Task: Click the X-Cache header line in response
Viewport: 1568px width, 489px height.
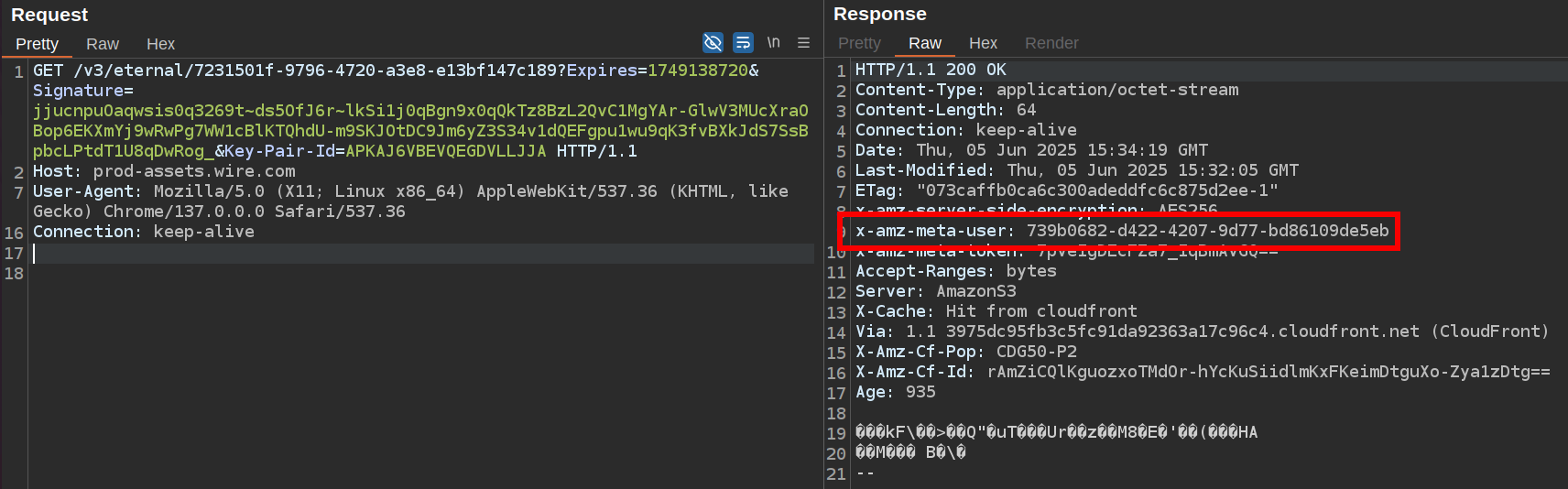Action: tap(996, 311)
